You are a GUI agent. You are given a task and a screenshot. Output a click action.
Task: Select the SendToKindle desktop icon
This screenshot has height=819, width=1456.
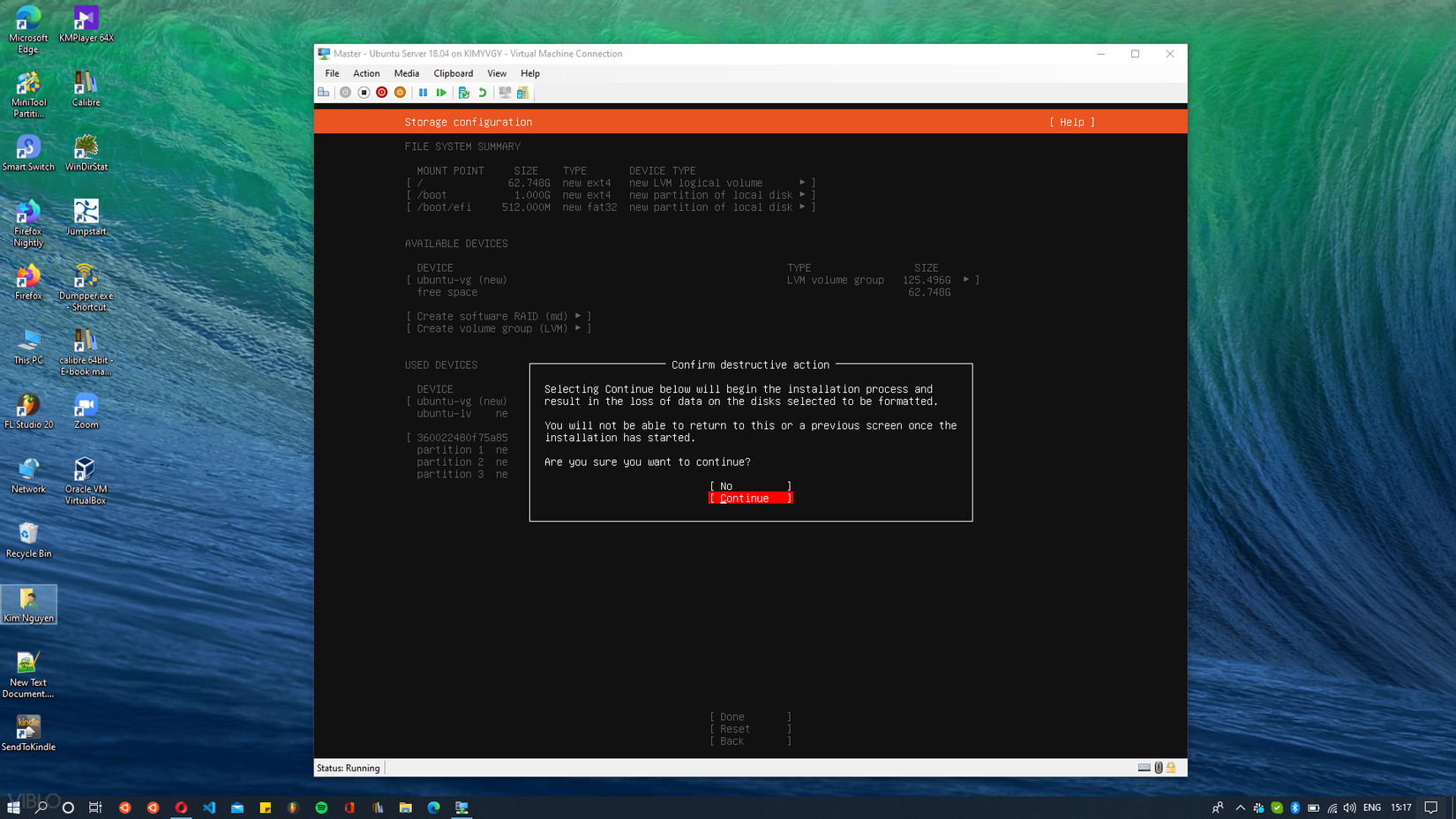28,733
